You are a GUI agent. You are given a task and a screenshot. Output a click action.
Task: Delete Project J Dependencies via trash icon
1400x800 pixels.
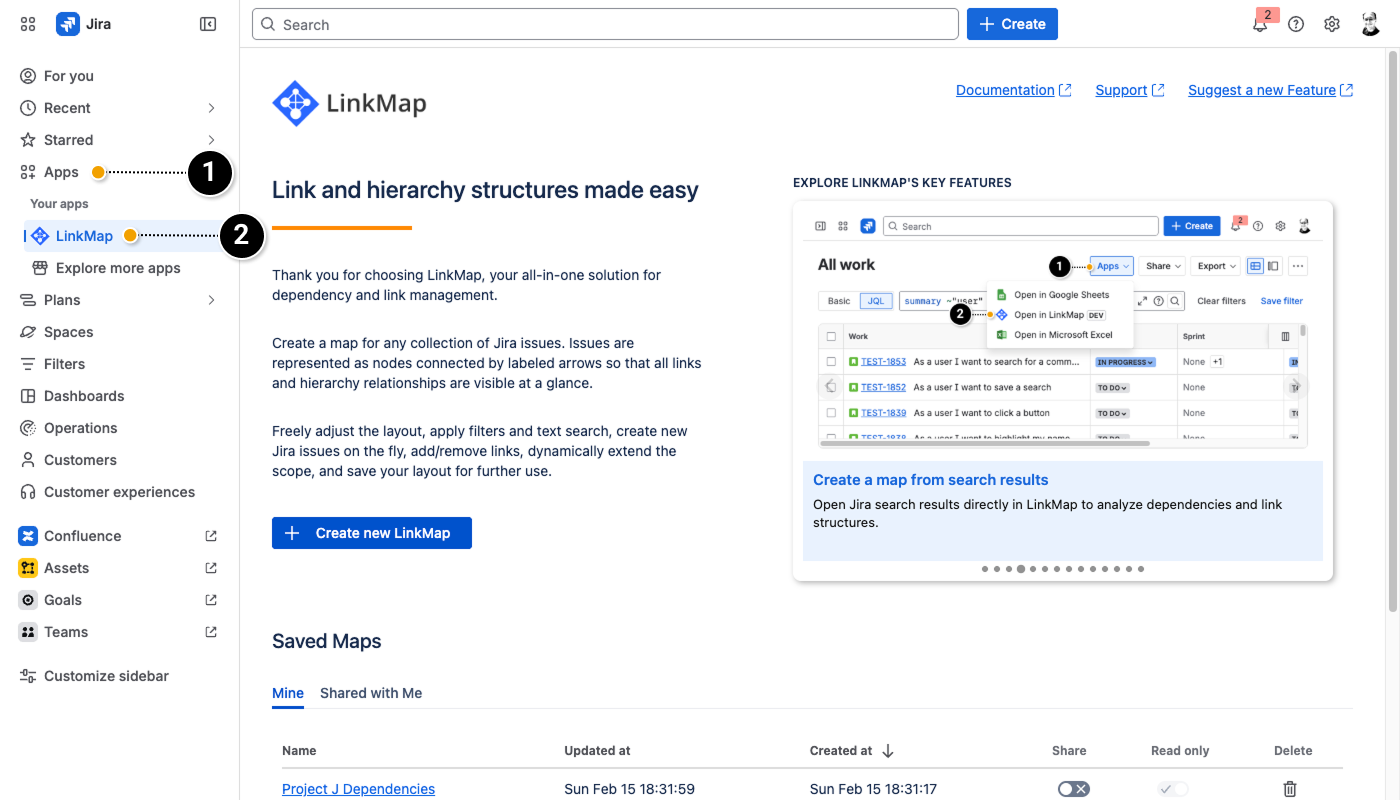pyautogui.click(x=1290, y=789)
